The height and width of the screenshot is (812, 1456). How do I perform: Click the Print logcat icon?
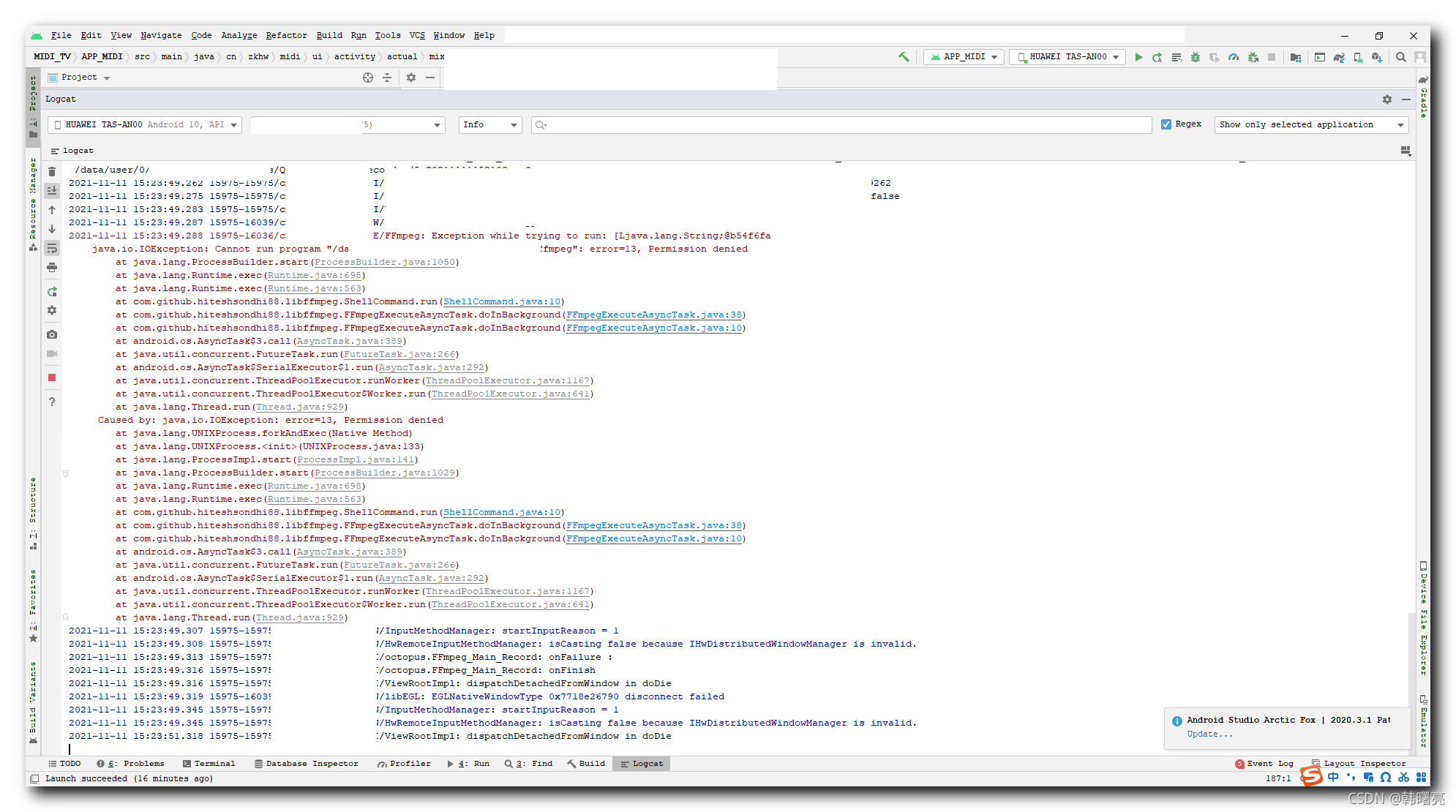(x=52, y=268)
